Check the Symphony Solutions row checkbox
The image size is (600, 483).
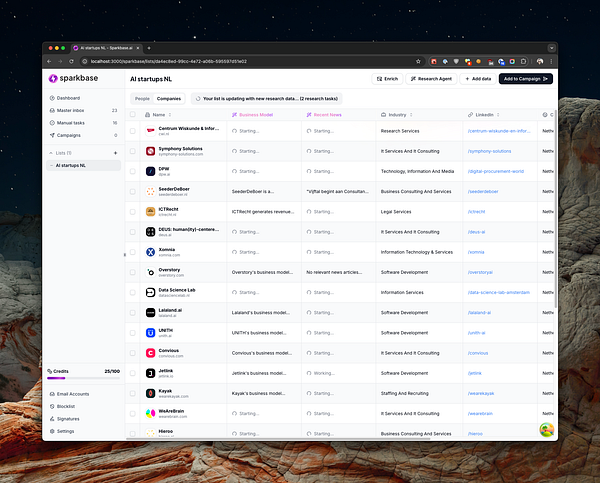133,151
